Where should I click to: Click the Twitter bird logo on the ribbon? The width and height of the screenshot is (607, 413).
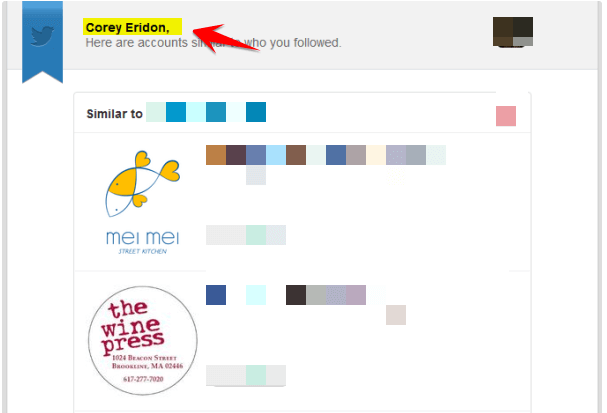(x=42, y=36)
